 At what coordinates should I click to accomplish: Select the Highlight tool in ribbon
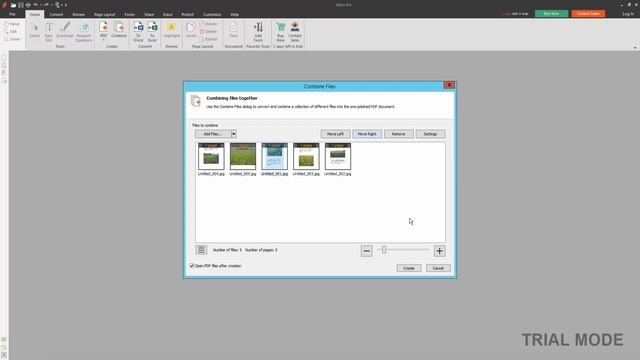click(171, 31)
